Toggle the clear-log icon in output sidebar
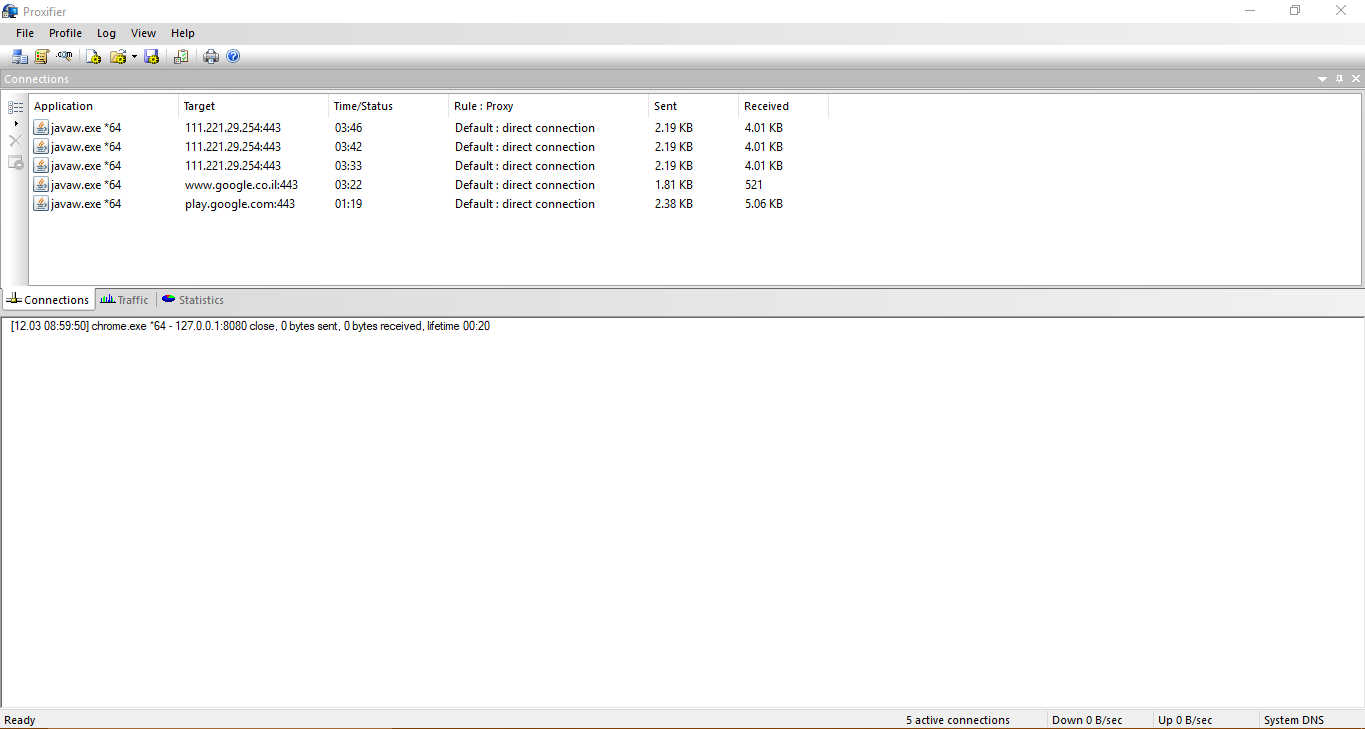This screenshot has height=729, width=1365. [15, 140]
